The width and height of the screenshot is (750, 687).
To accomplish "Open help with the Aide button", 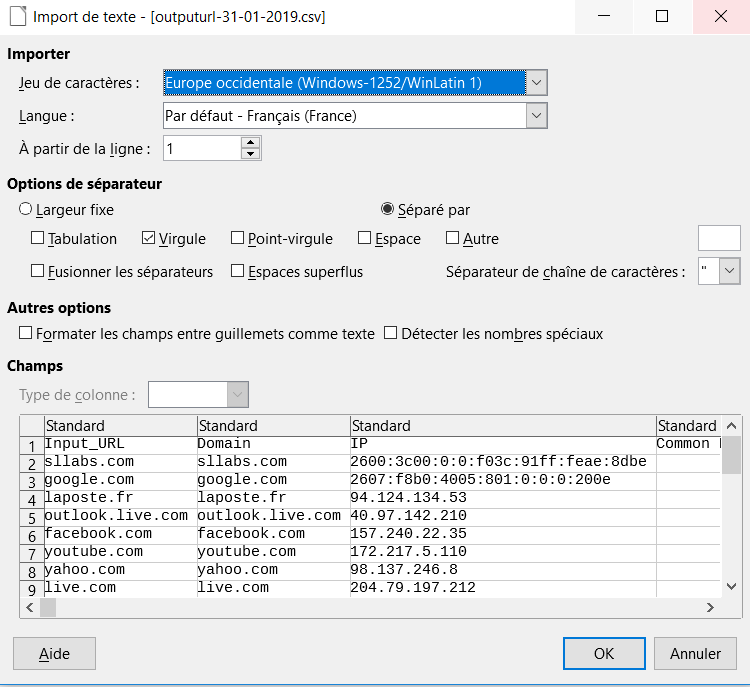I will [x=54, y=654].
